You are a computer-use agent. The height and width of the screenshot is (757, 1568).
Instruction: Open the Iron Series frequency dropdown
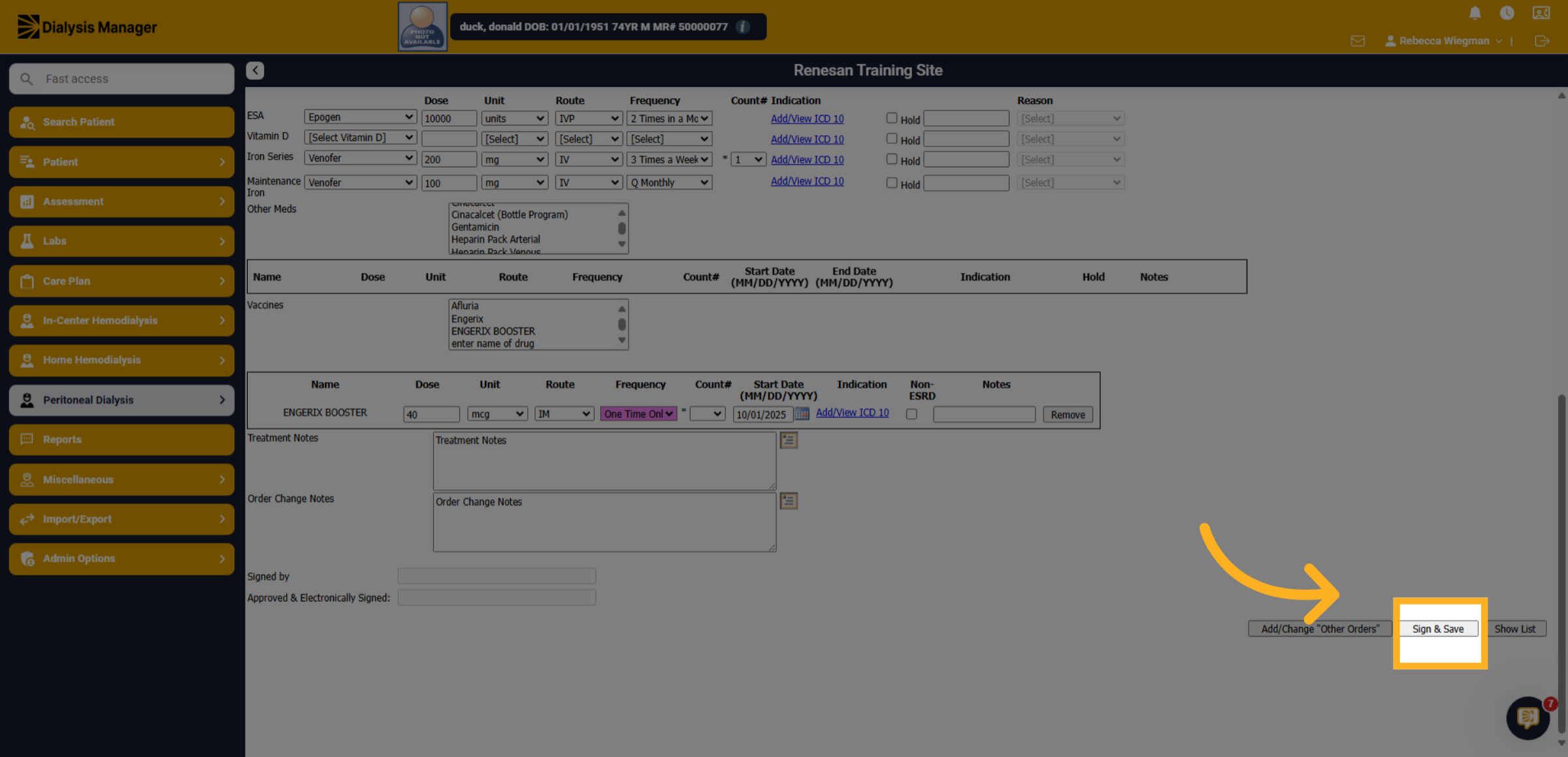[669, 159]
